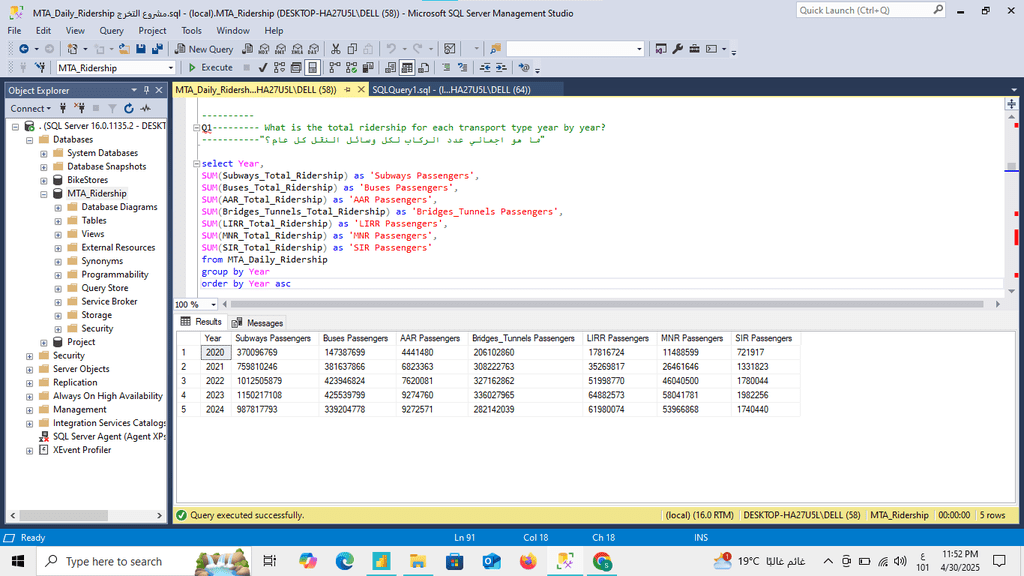1024x576 pixels.
Task: Copy selection with the copy icon
Action: pos(352,49)
